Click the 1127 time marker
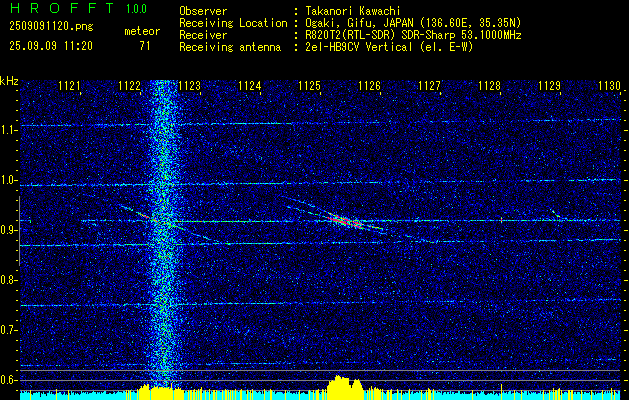The image size is (629, 400). click(430, 86)
